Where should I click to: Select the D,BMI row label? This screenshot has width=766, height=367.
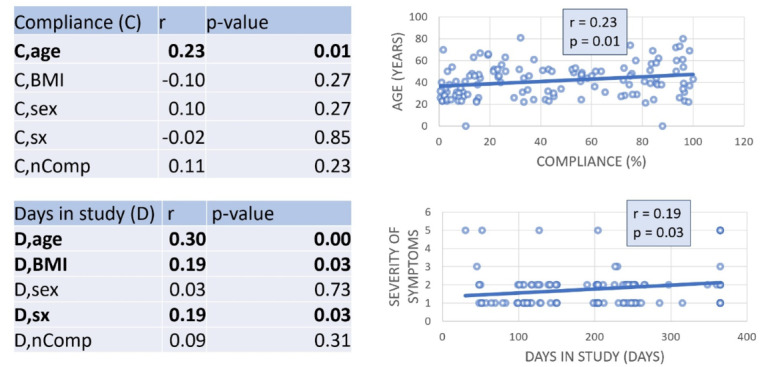[x=42, y=265]
